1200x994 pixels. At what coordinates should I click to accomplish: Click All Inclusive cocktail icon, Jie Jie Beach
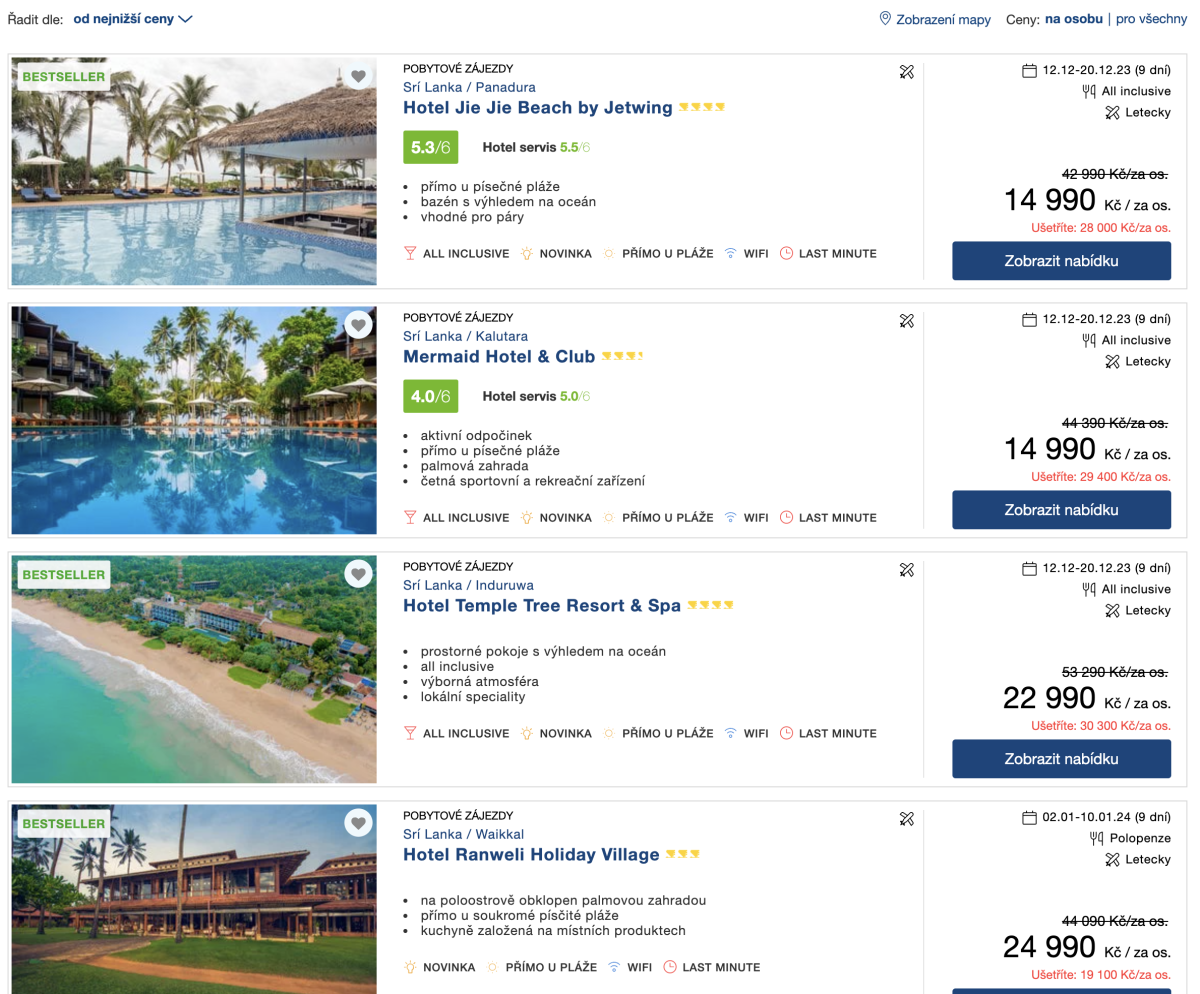pos(409,254)
